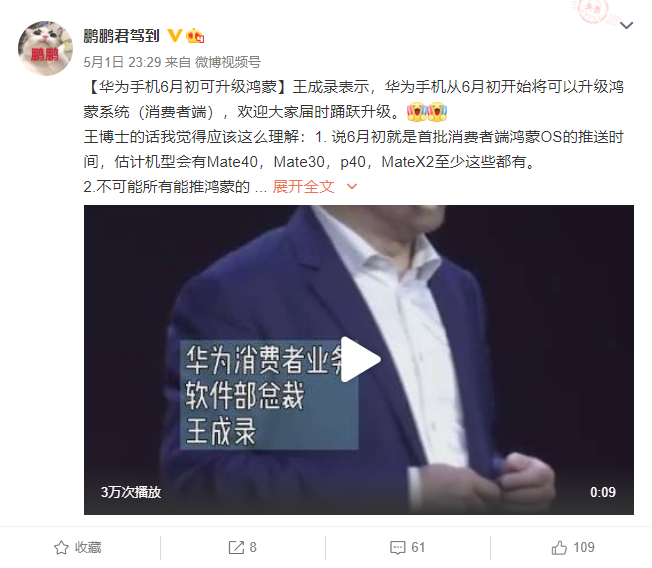Click the comment bubble icon

[x=398, y=548]
